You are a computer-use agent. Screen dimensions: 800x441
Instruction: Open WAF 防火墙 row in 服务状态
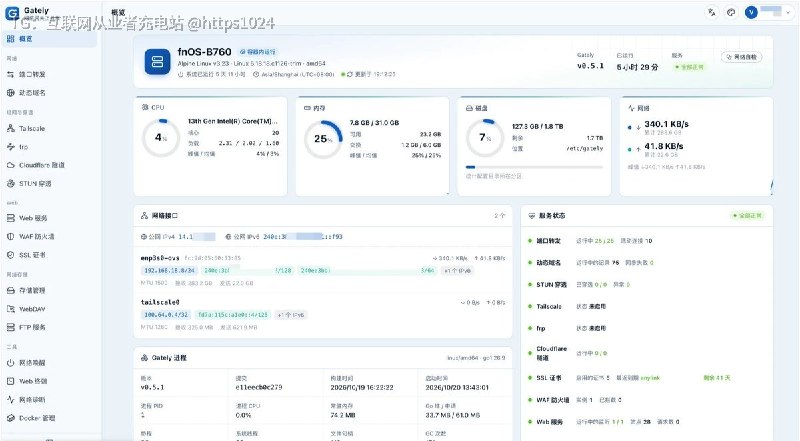tap(646, 400)
